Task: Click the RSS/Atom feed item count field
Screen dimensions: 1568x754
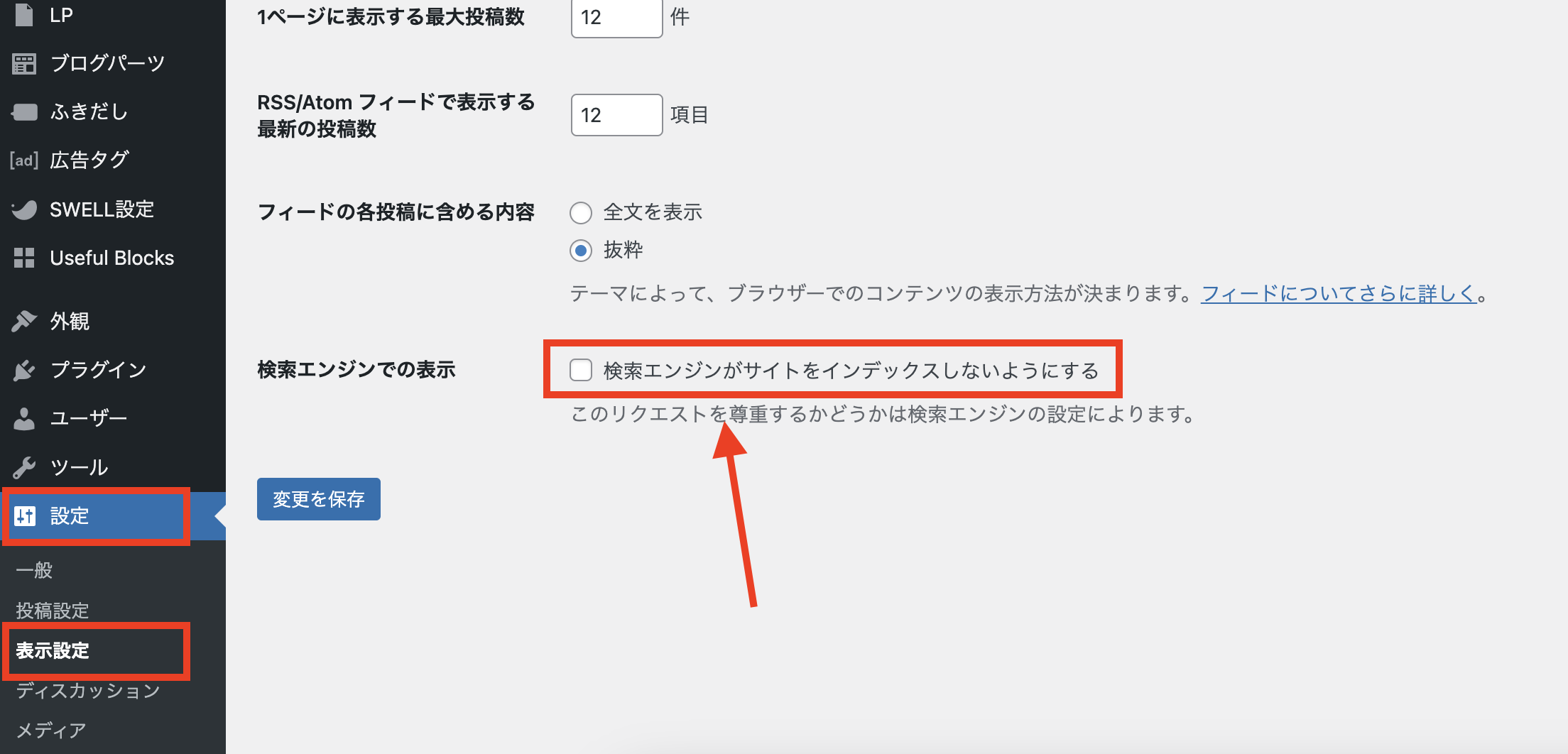Action: [616, 115]
